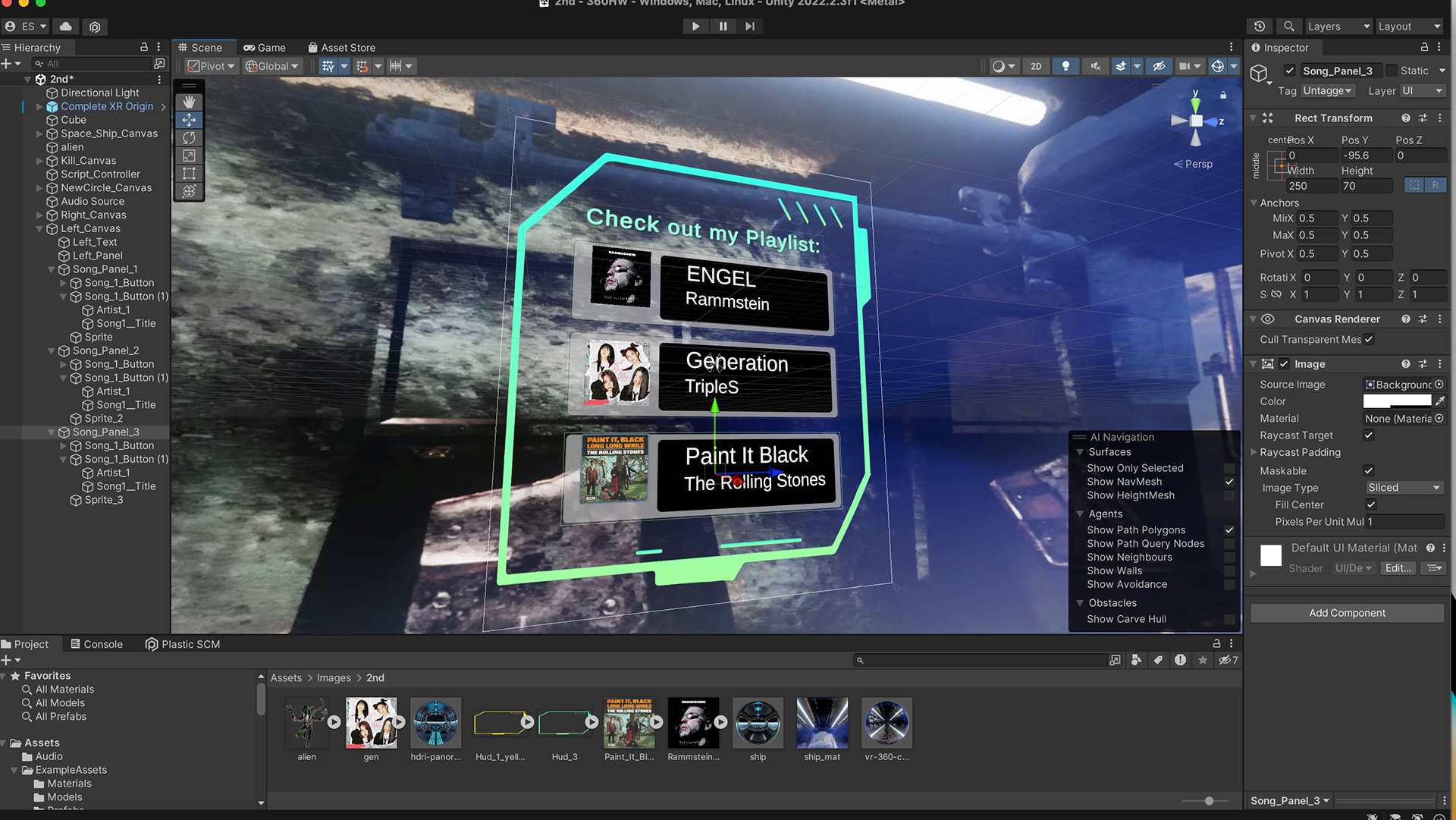Click the Image Color swatch
1456x820 pixels.
pos(1397,401)
